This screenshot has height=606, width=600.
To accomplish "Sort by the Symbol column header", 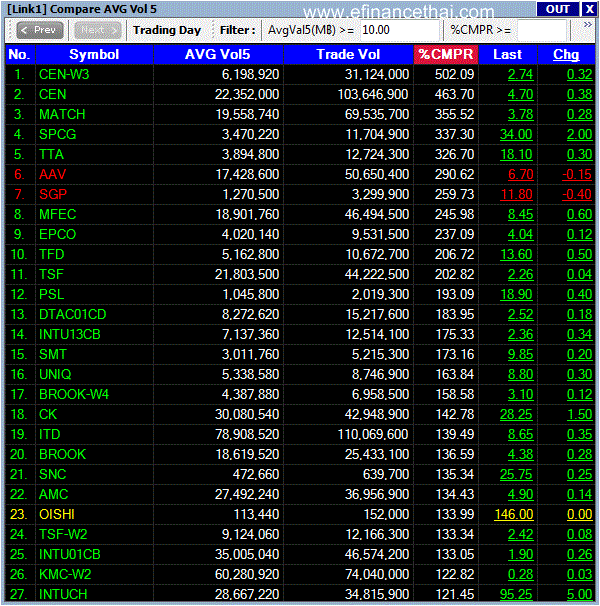I will point(94,54).
